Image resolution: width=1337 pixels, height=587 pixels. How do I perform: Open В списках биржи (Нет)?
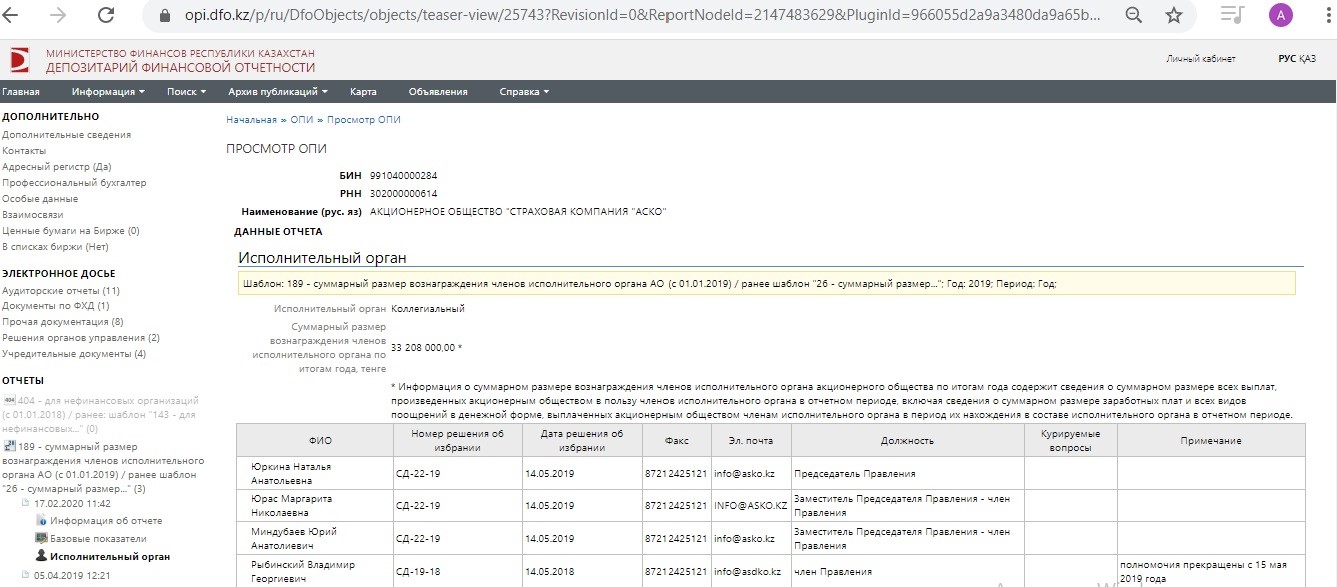[x=55, y=246]
